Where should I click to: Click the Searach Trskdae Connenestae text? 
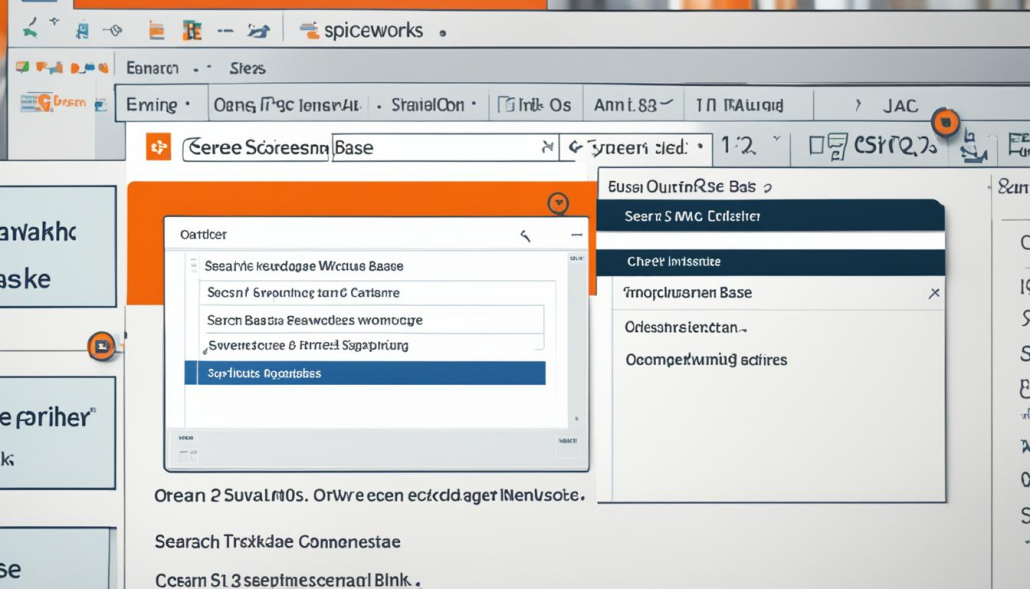(277, 542)
